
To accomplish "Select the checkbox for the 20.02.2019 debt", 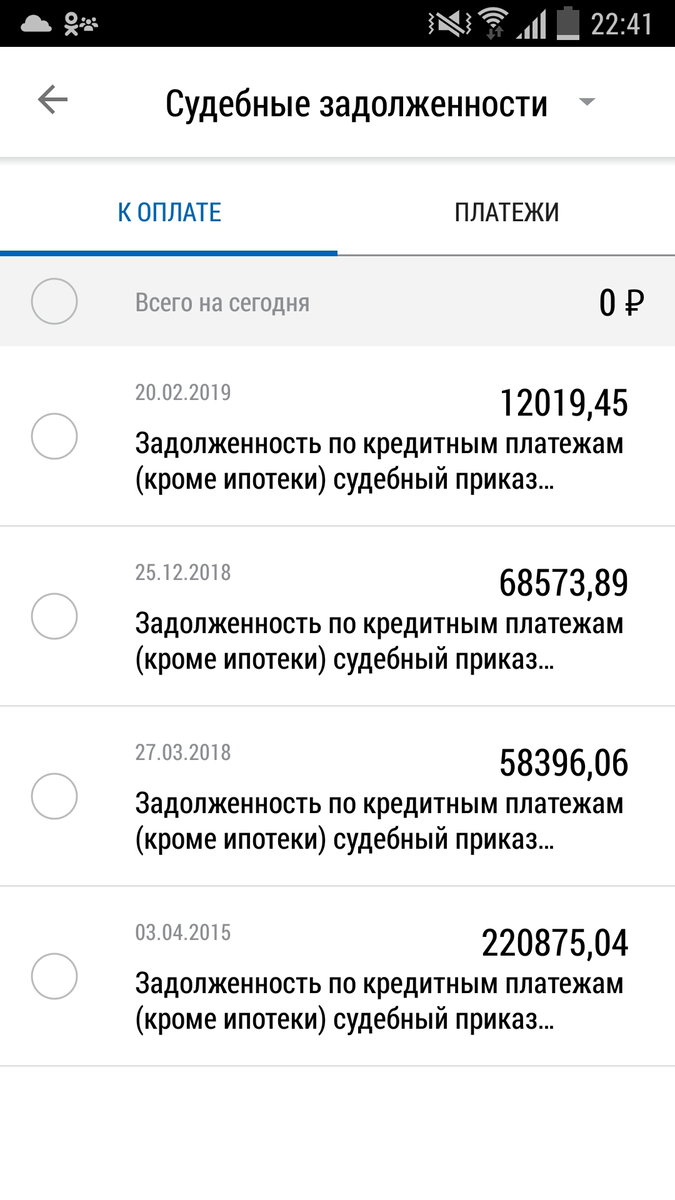I will 54,437.
